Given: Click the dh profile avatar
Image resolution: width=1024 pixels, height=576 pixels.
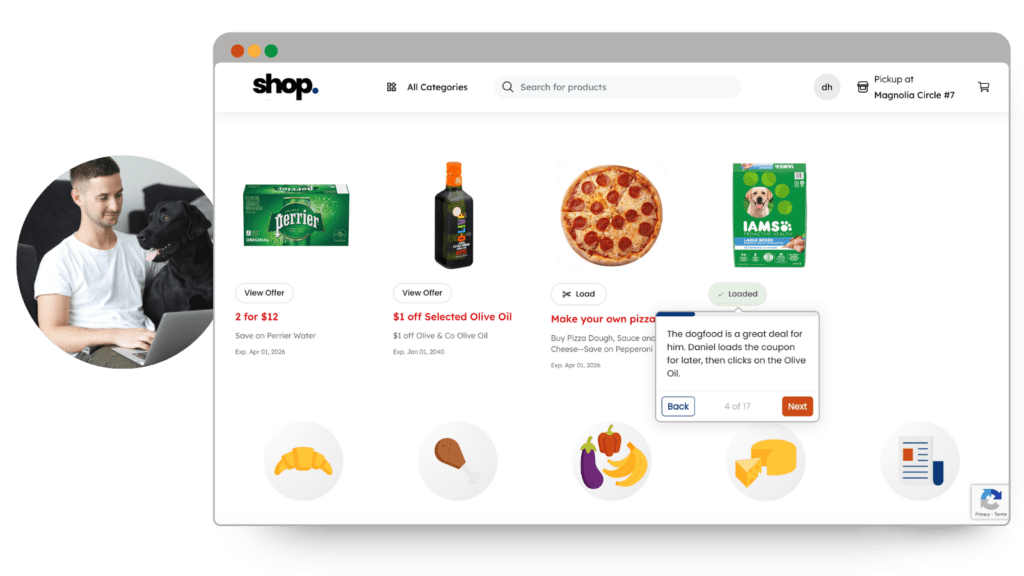Looking at the screenshot, I should coord(827,87).
